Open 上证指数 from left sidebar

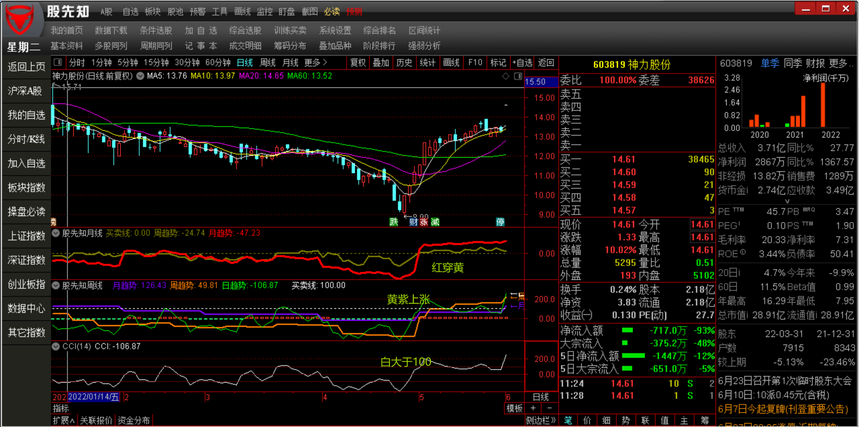pyautogui.click(x=26, y=236)
